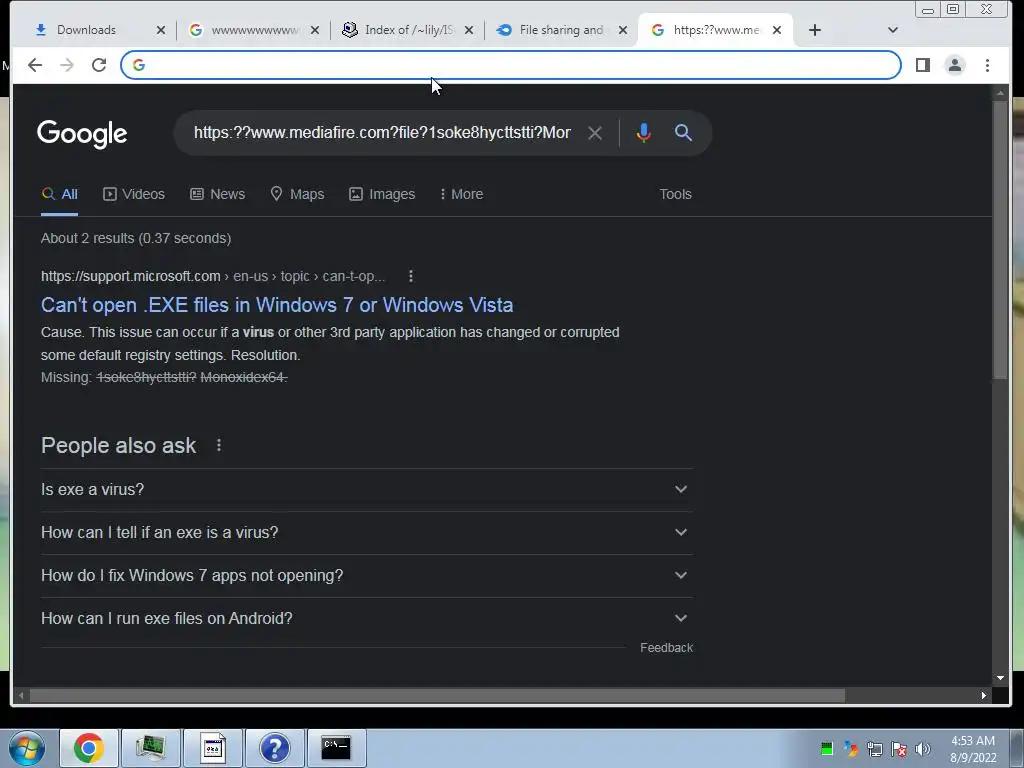Start voice search with microphone icon
This screenshot has width=1024, height=768.
point(643,133)
